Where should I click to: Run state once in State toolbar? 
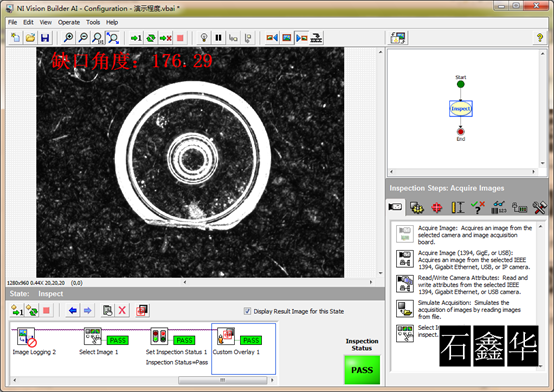click(x=17, y=311)
